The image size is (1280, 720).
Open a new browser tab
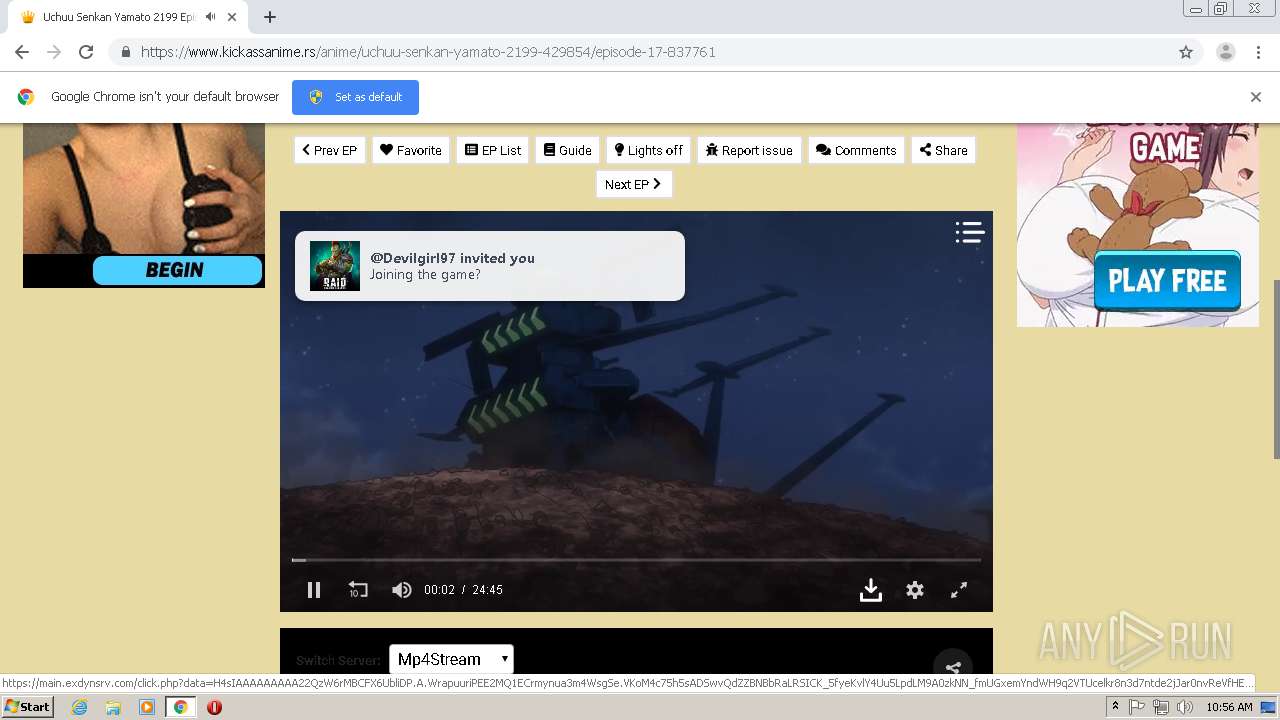coord(270,17)
